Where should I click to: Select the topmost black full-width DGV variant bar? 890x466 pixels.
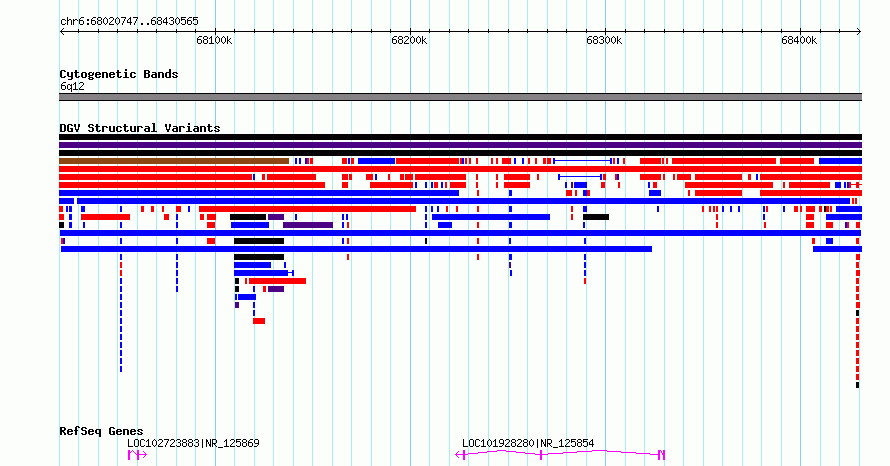pos(460,137)
